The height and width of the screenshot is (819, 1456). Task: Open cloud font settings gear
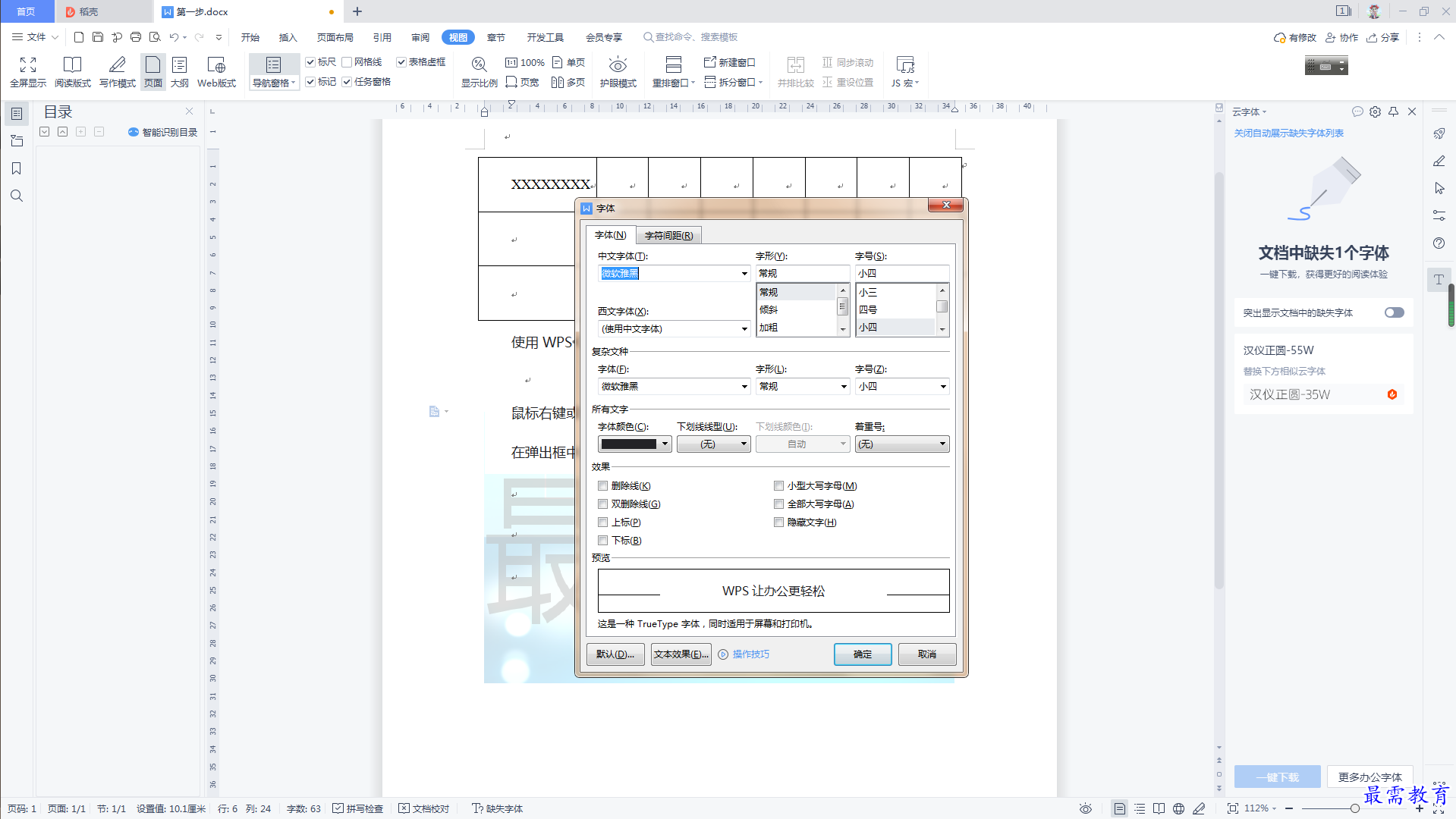[1375, 111]
